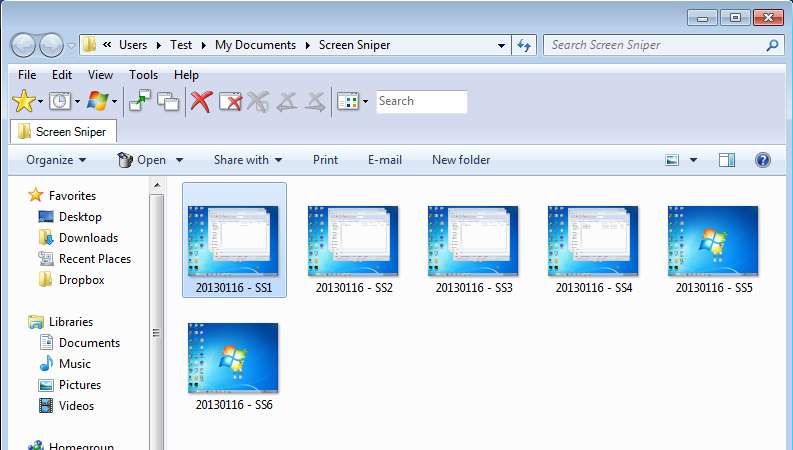The height and width of the screenshot is (450, 793).
Task: Click the Print button
Action: click(x=325, y=160)
